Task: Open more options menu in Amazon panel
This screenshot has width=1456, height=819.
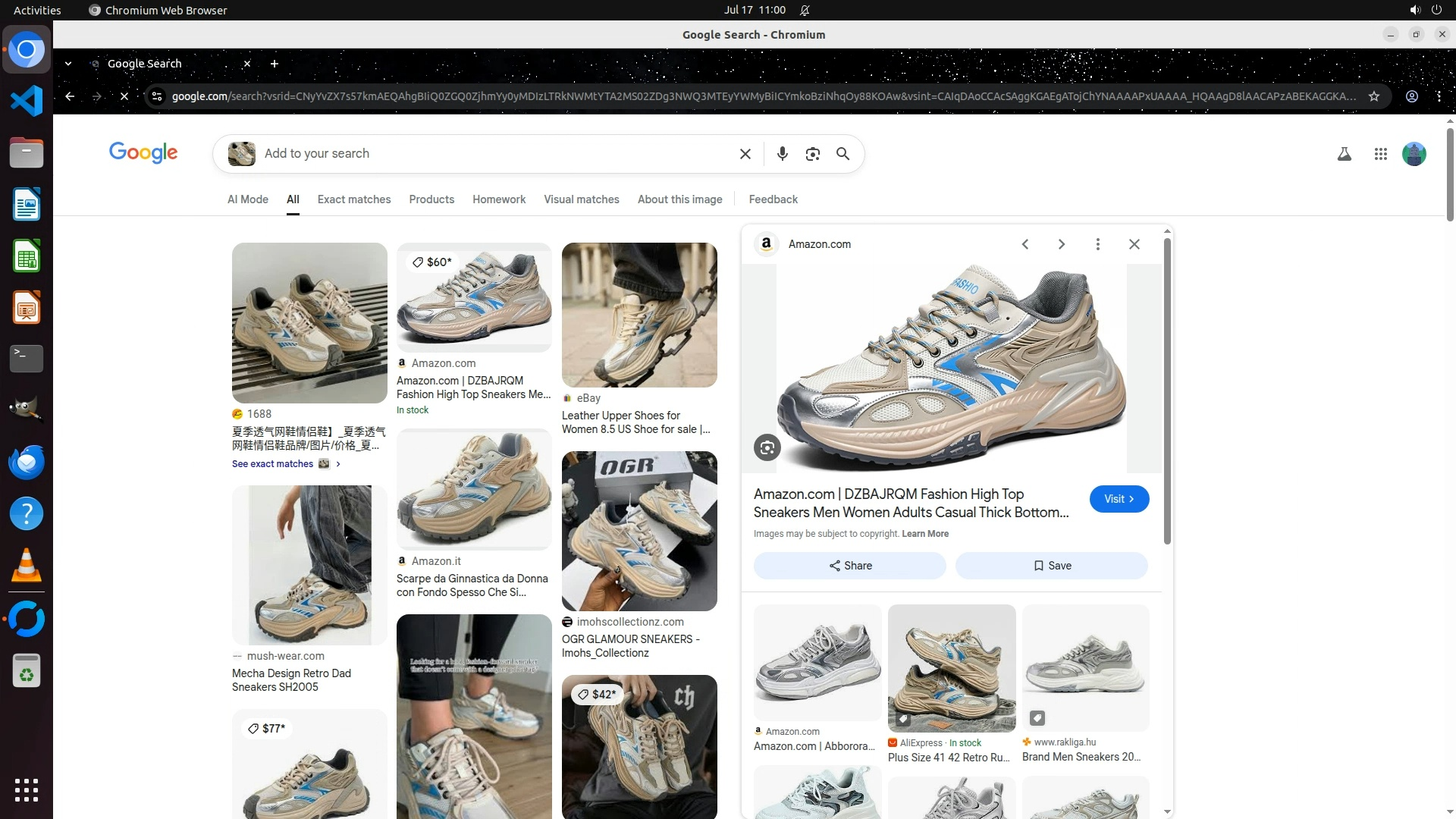Action: 1097,244
